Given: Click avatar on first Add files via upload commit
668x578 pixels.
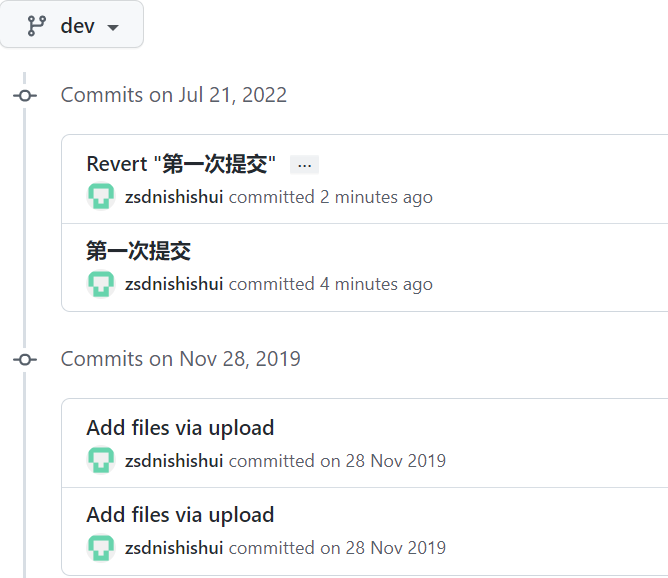Looking at the screenshot, I should point(101,460).
